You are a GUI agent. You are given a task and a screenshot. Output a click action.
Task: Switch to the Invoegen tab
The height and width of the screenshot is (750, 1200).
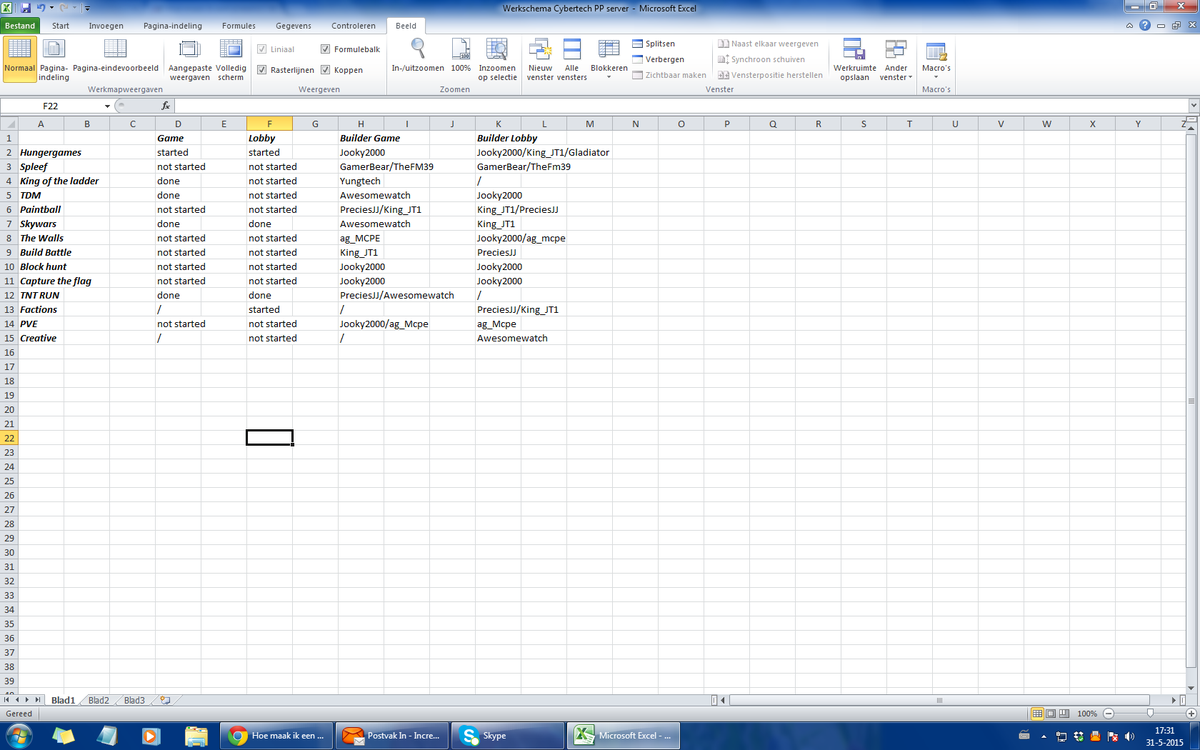107,25
